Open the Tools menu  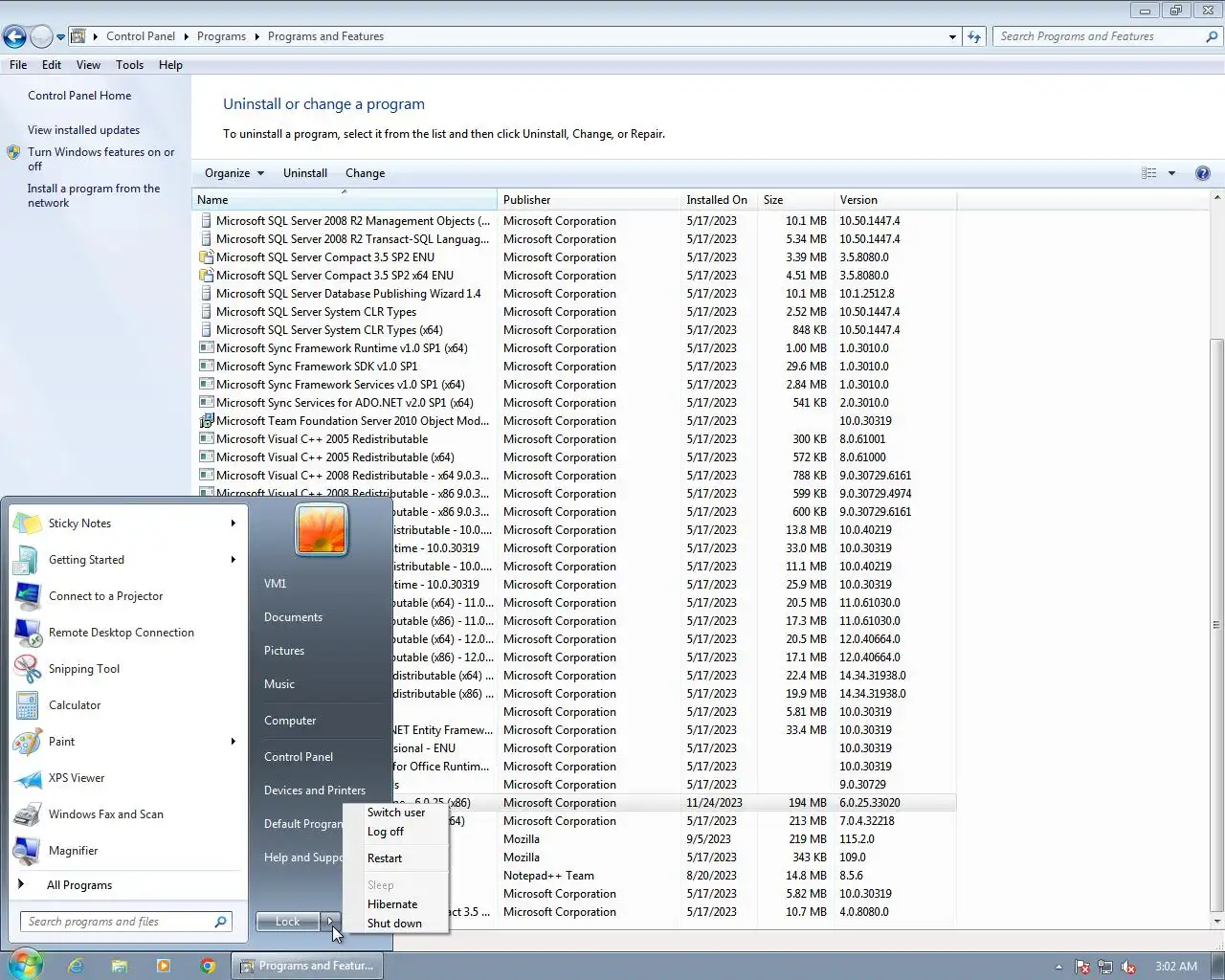click(x=129, y=65)
